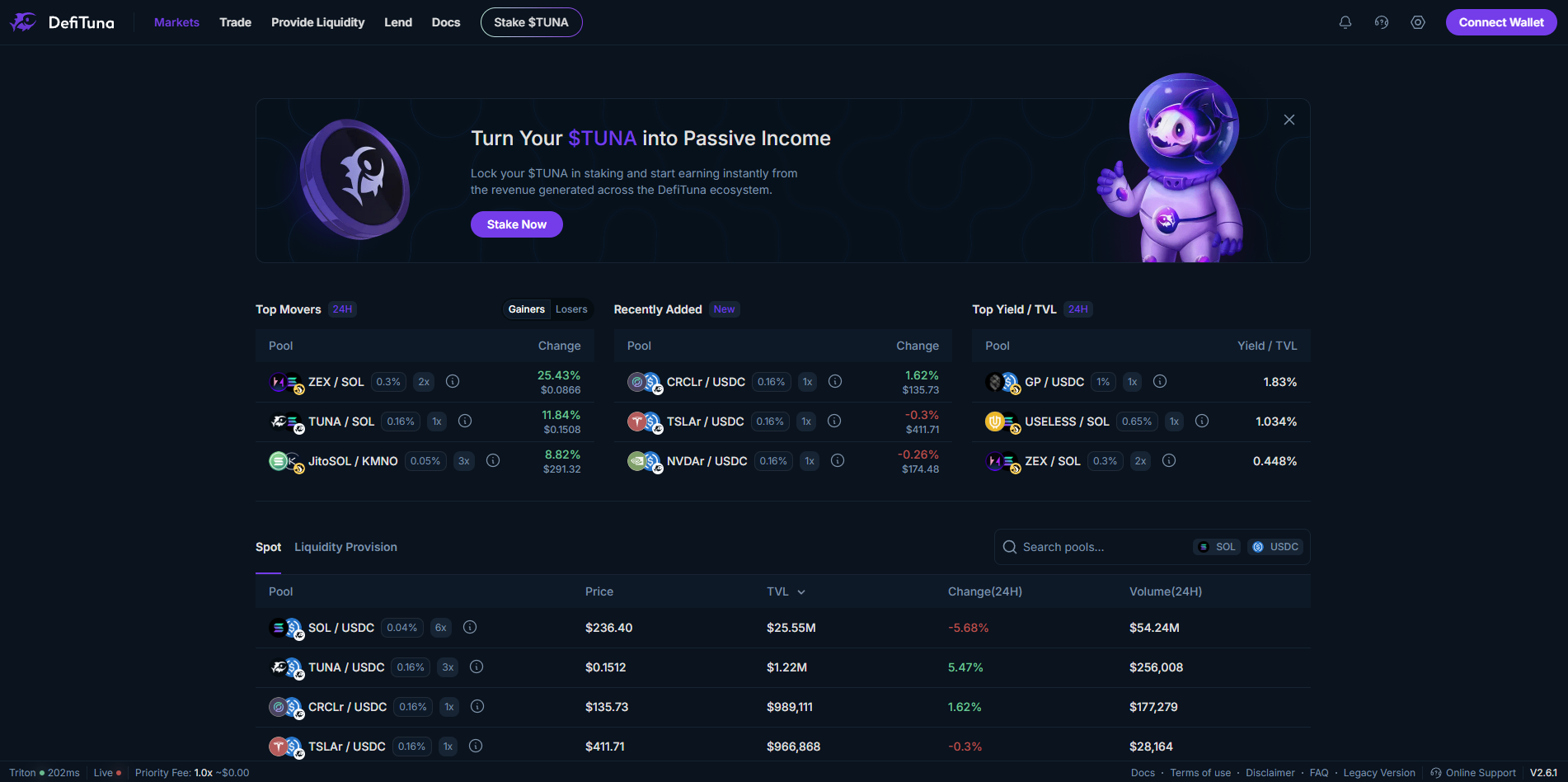Image resolution: width=1568 pixels, height=782 pixels.
Task: Click Online Support icon in the footer
Action: point(1437,773)
